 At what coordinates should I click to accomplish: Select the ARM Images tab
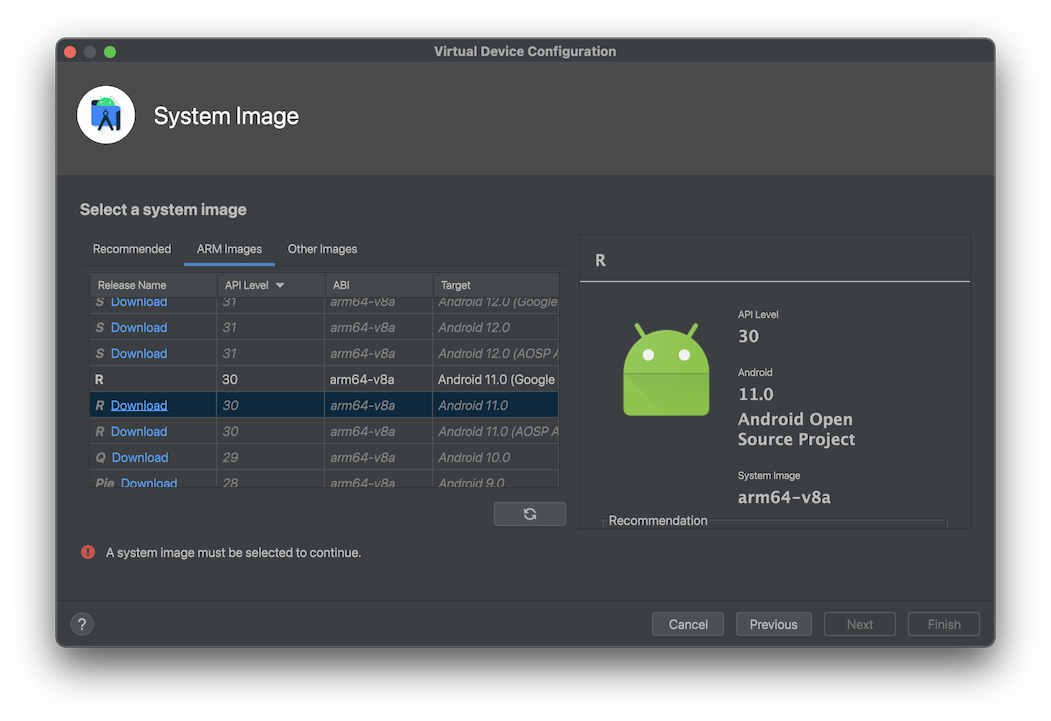coord(229,249)
